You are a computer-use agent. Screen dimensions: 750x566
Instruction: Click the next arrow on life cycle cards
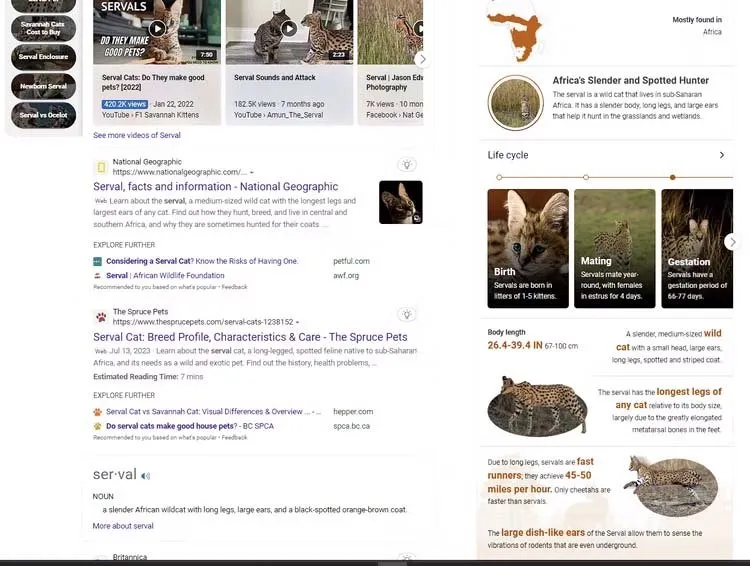click(x=732, y=242)
